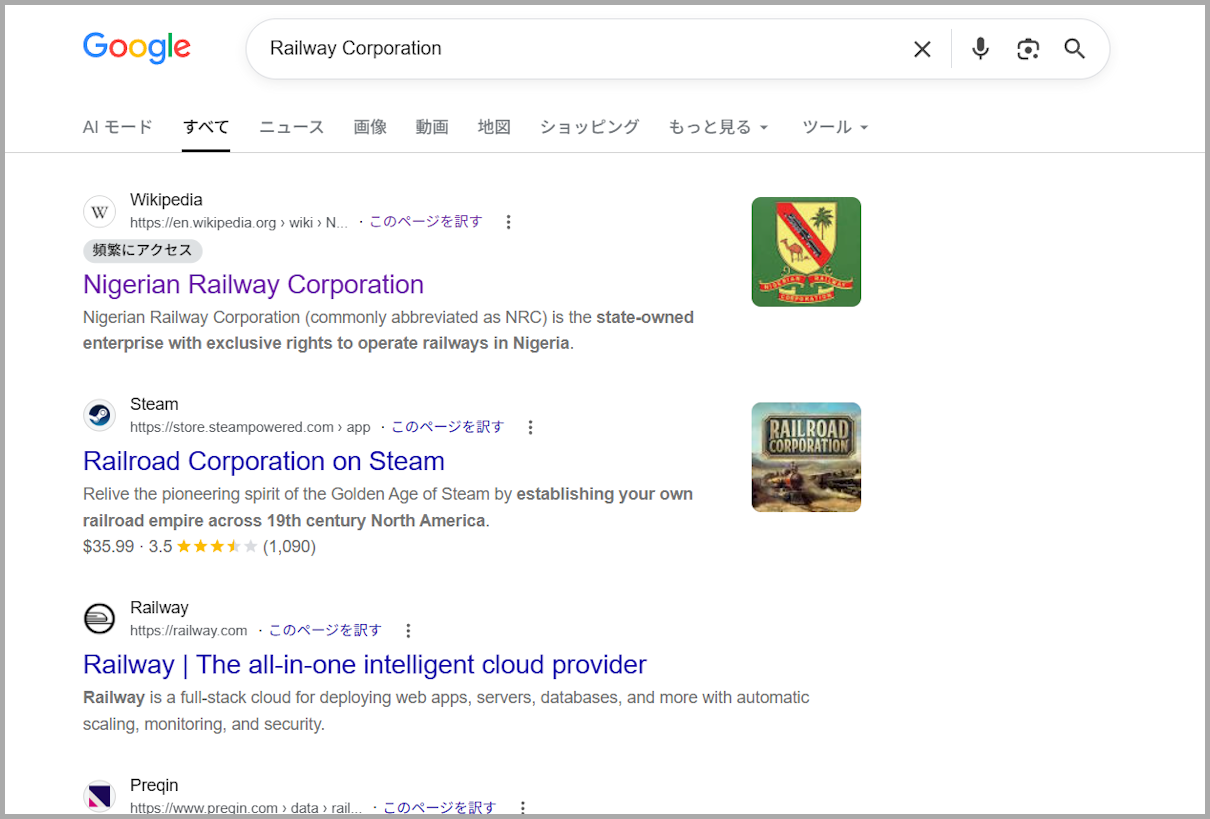Screen dimensions: 1210x819
Task: Click the Google logo
Action: coord(136,48)
